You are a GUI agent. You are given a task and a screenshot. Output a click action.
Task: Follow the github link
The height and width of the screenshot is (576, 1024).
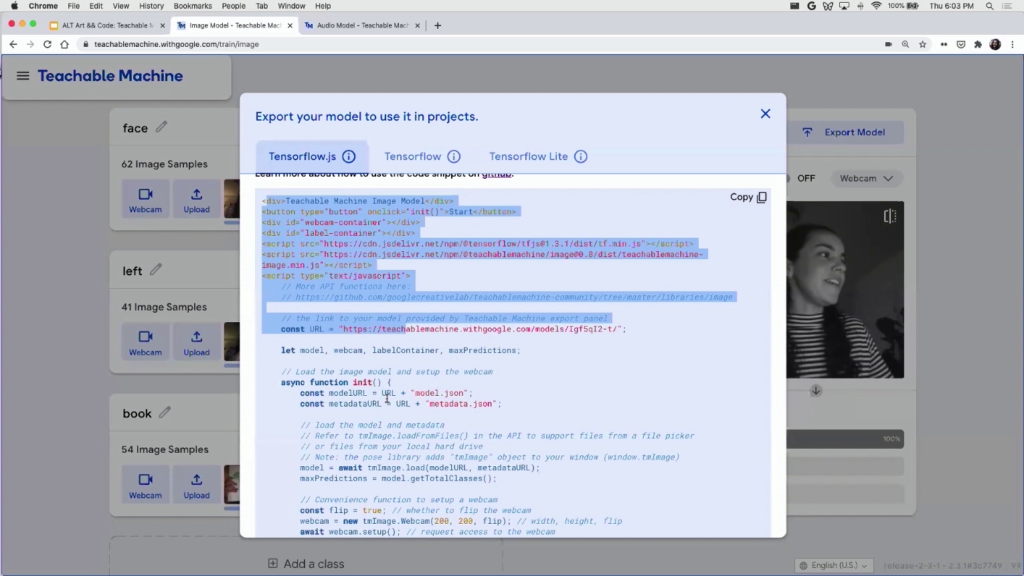point(496,174)
